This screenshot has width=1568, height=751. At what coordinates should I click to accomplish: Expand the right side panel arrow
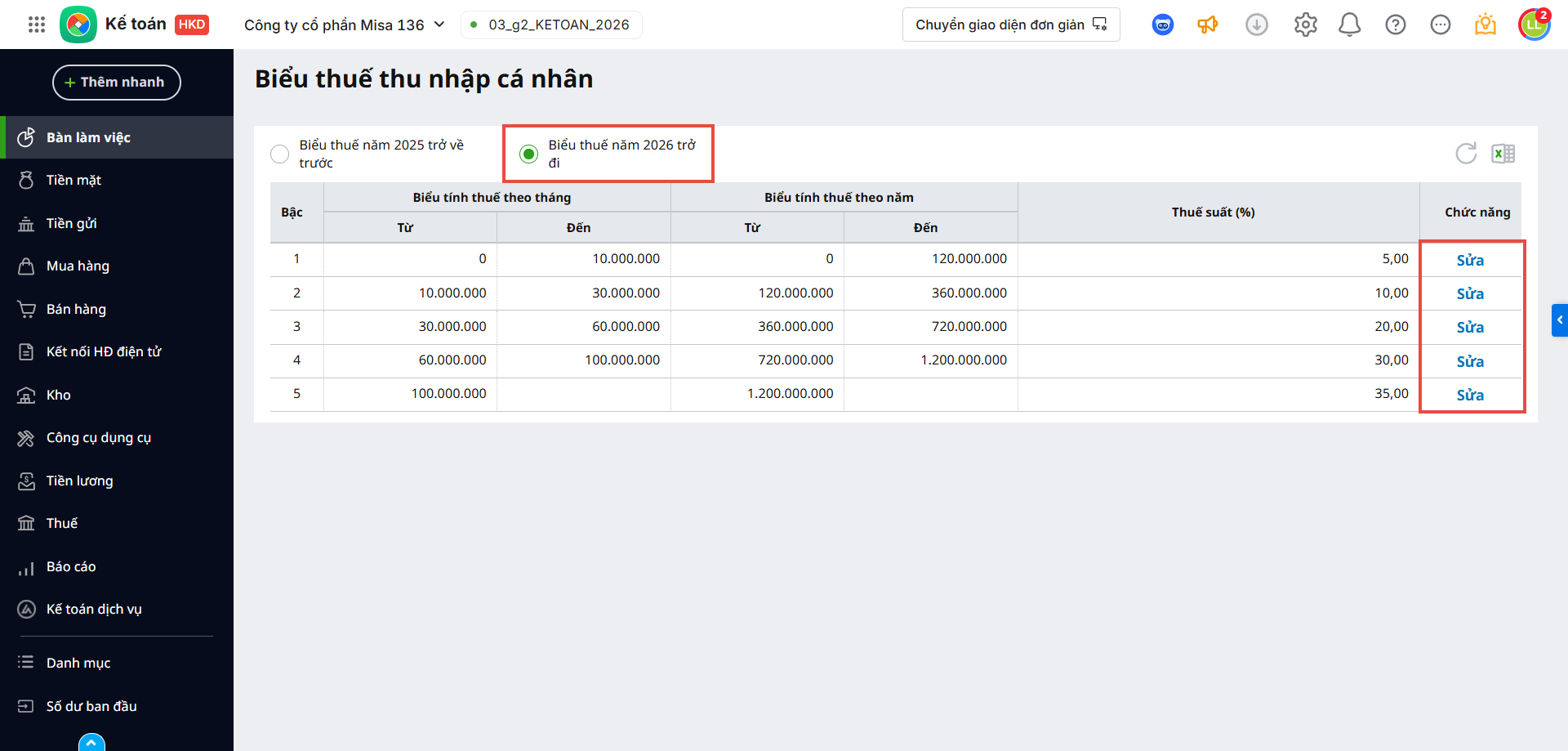click(x=1559, y=320)
